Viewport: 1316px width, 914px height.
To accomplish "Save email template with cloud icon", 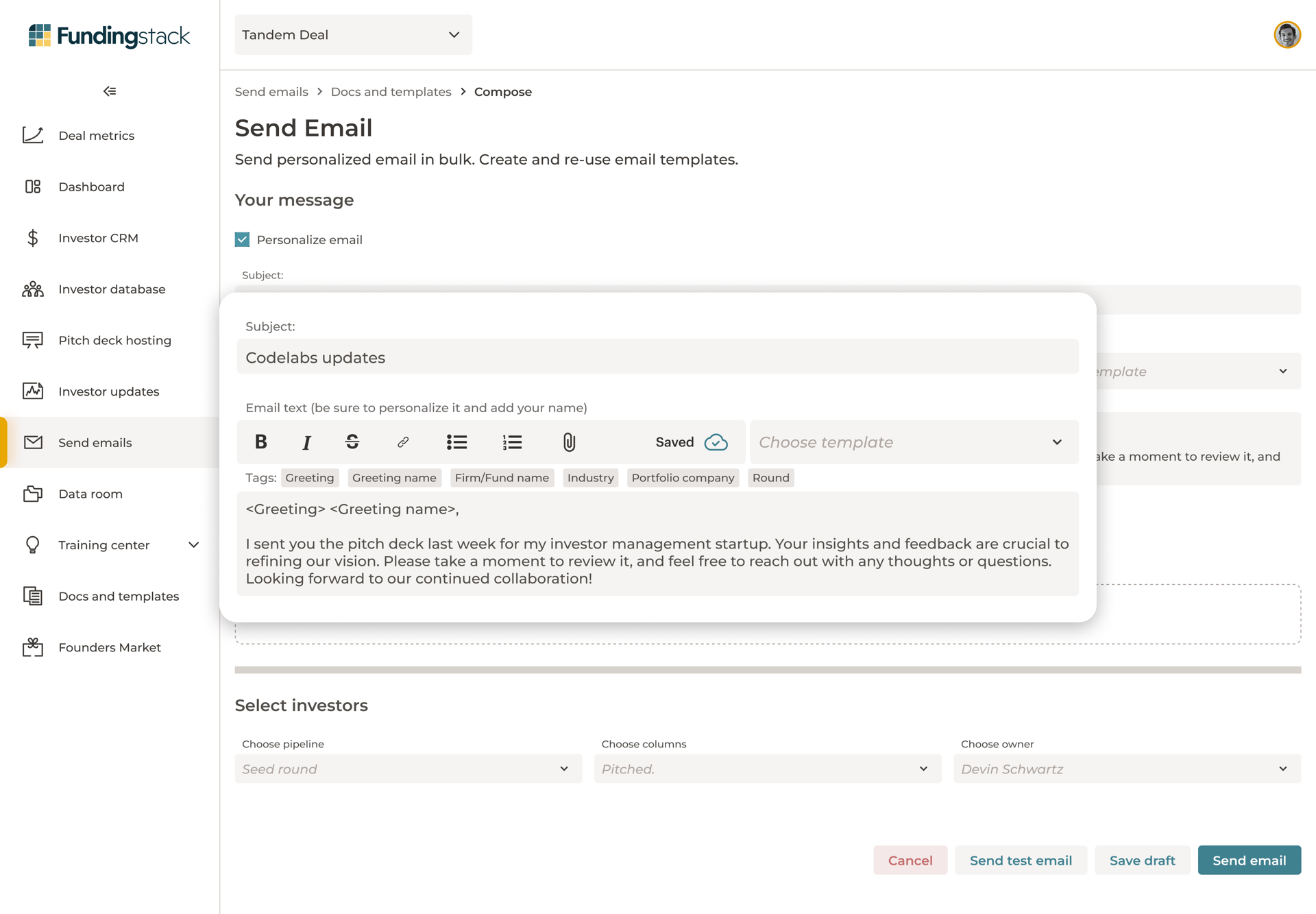I will click(x=716, y=442).
